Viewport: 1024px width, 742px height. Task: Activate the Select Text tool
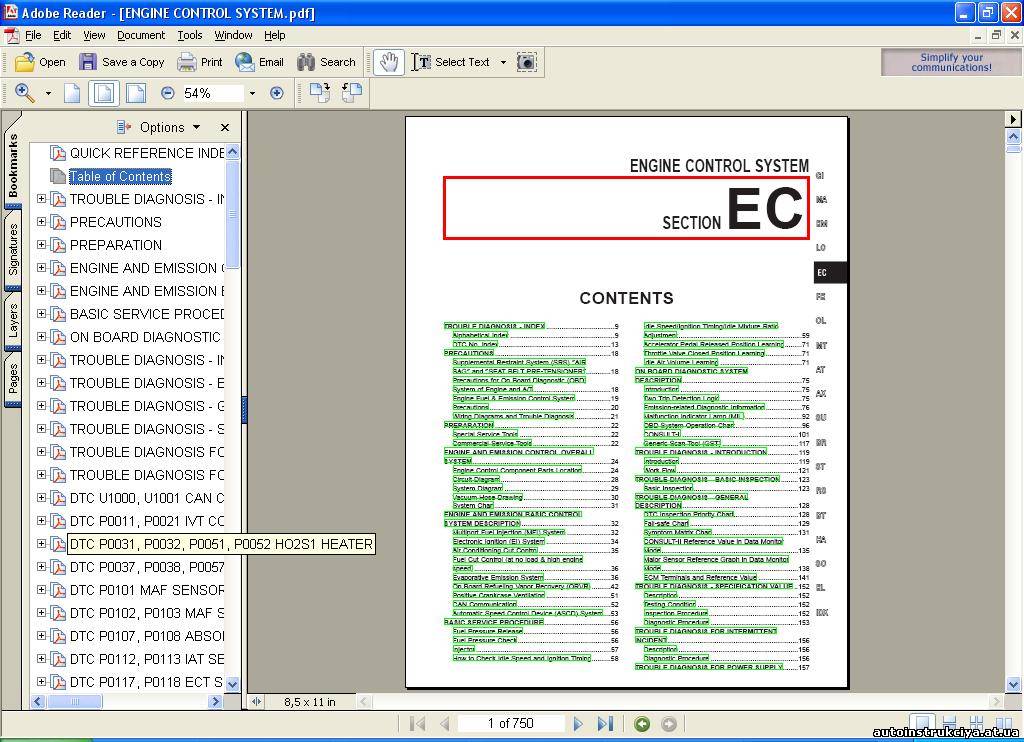(x=451, y=62)
